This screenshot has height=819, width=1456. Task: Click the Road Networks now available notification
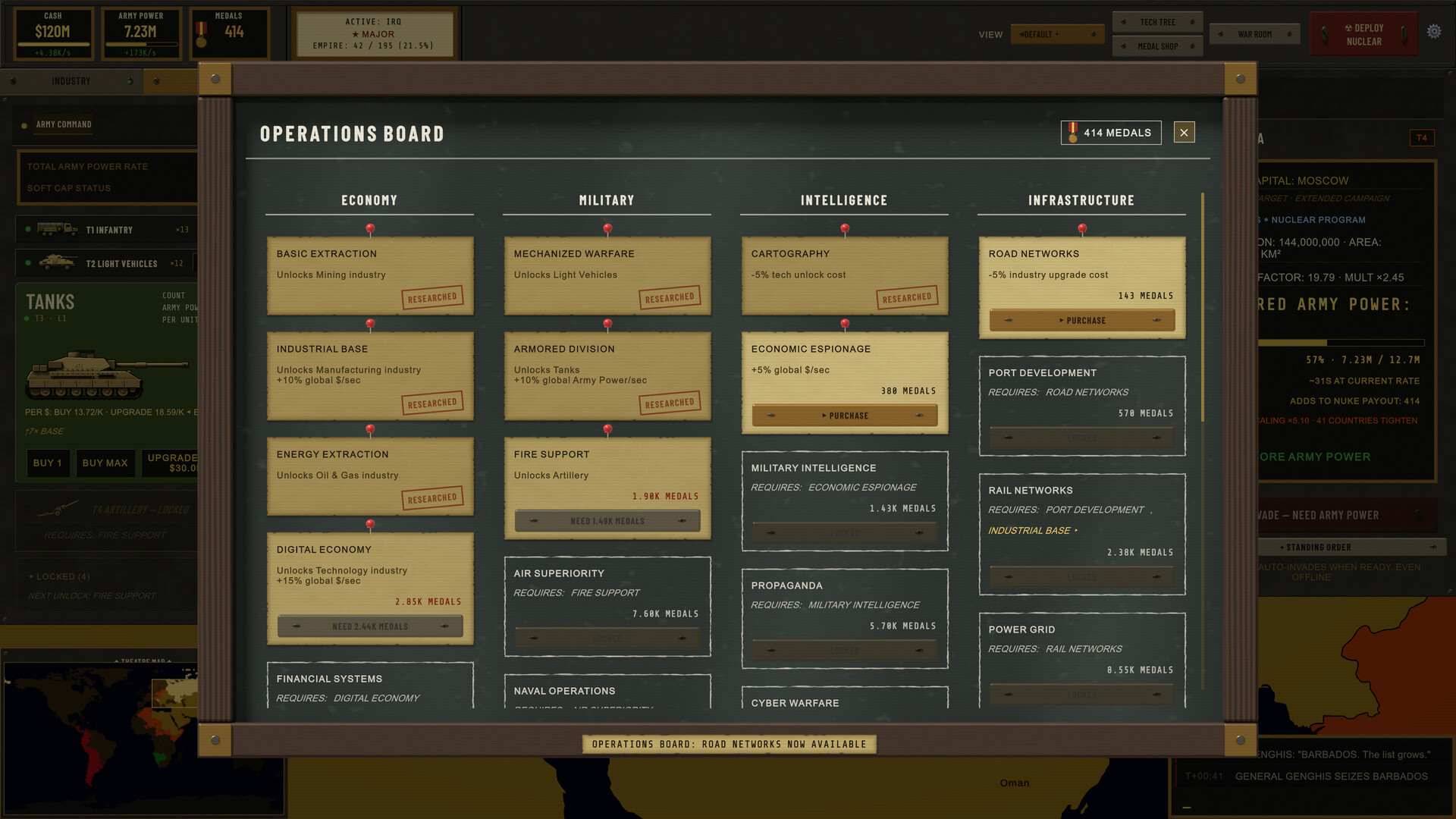pos(729,744)
